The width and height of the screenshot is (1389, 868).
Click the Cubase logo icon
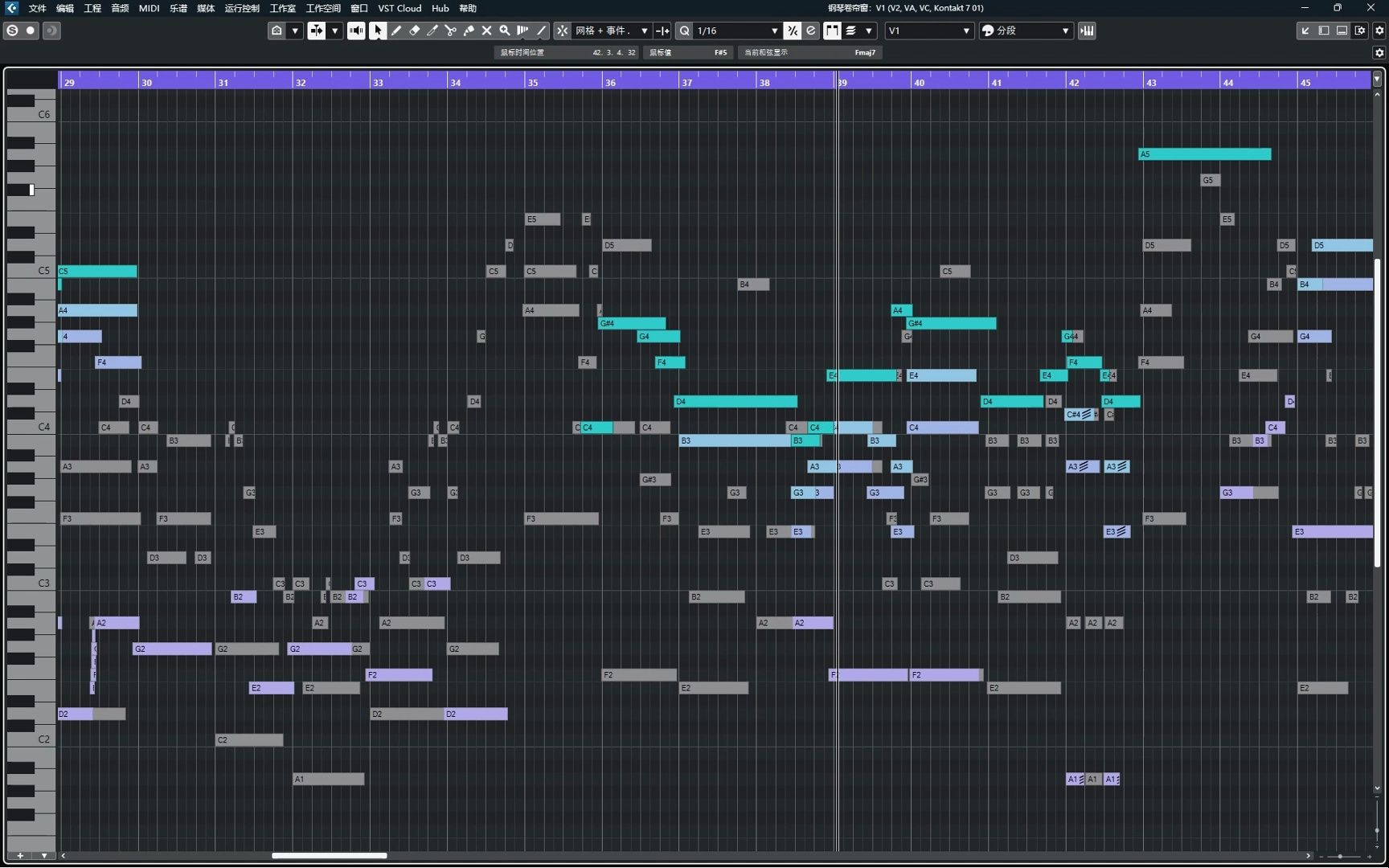coord(11,8)
